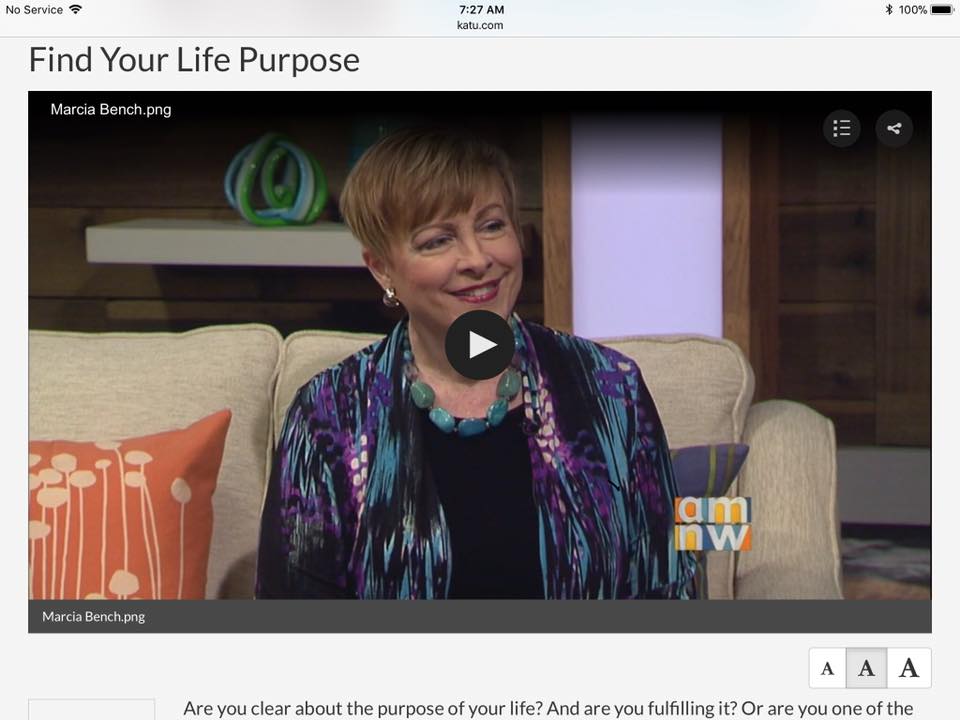Image resolution: width=960 pixels, height=720 pixels.
Task: Select the medium A font size
Action: point(866,668)
